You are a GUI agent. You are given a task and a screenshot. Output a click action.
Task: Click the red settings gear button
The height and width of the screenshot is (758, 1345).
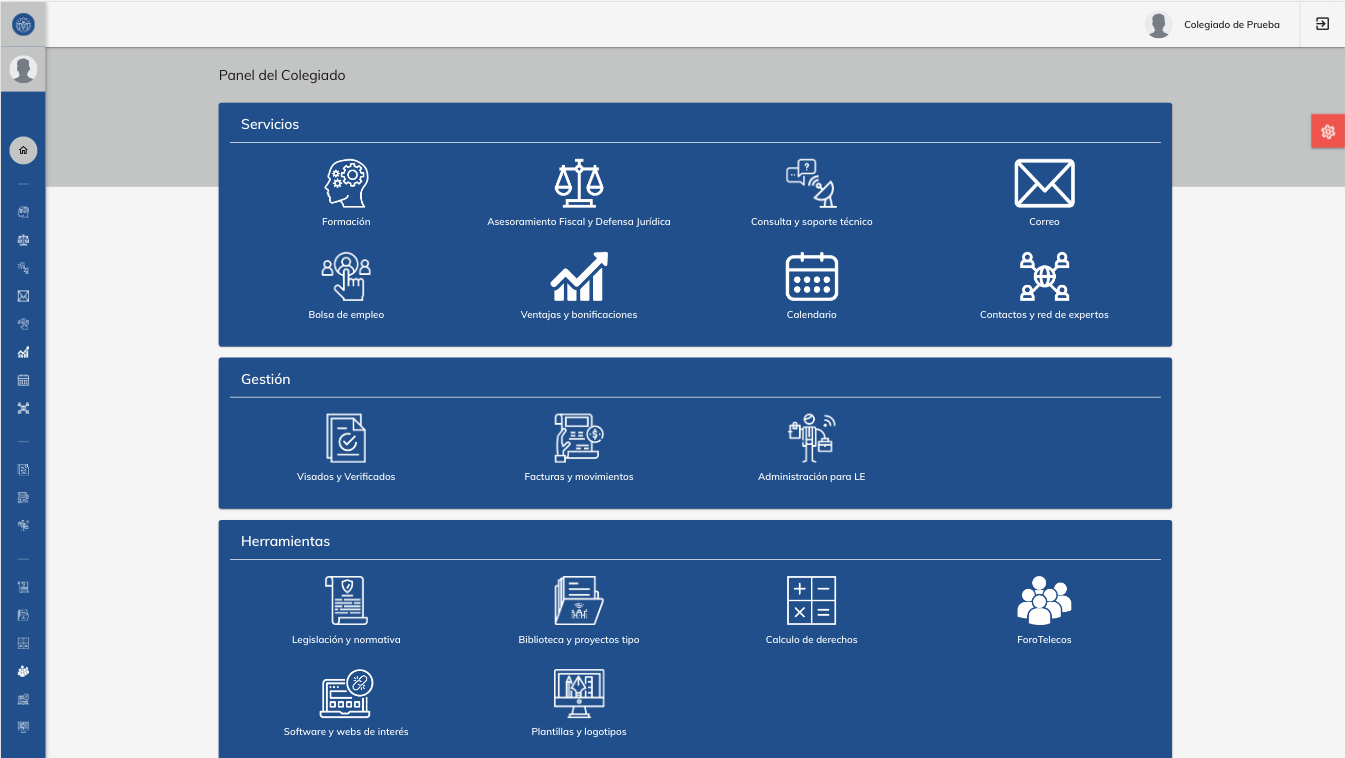[1328, 131]
